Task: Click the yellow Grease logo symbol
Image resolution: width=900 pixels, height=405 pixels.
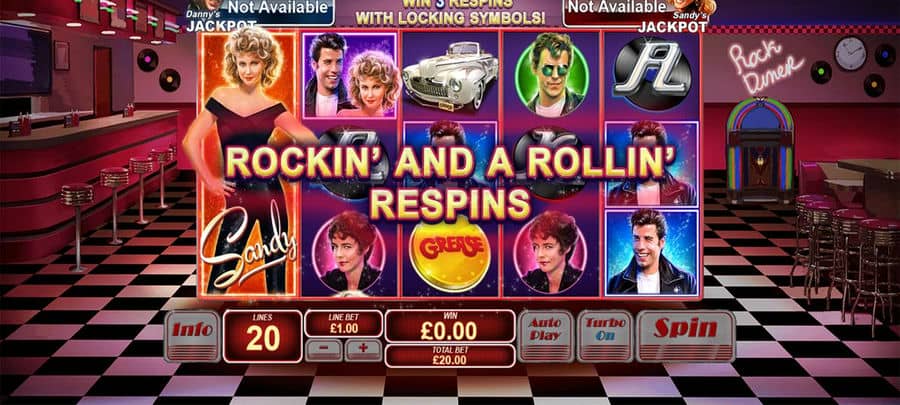Action: [x=449, y=253]
